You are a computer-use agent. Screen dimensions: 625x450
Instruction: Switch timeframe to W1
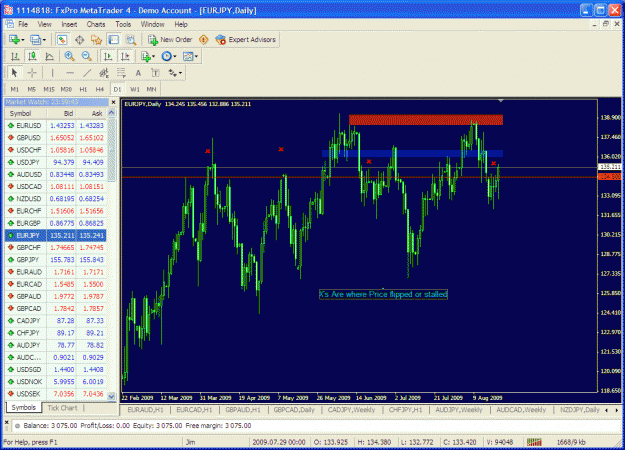(135, 89)
